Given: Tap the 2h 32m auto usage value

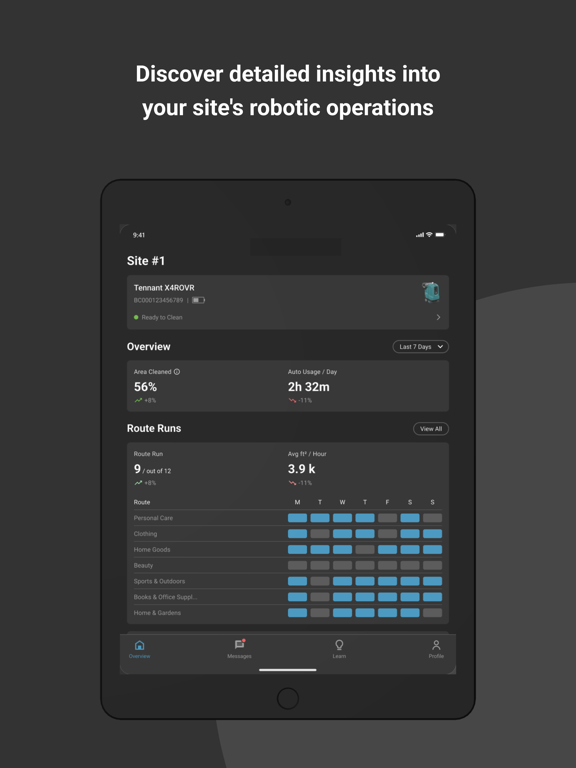Looking at the screenshot, I should coord(309,387).
